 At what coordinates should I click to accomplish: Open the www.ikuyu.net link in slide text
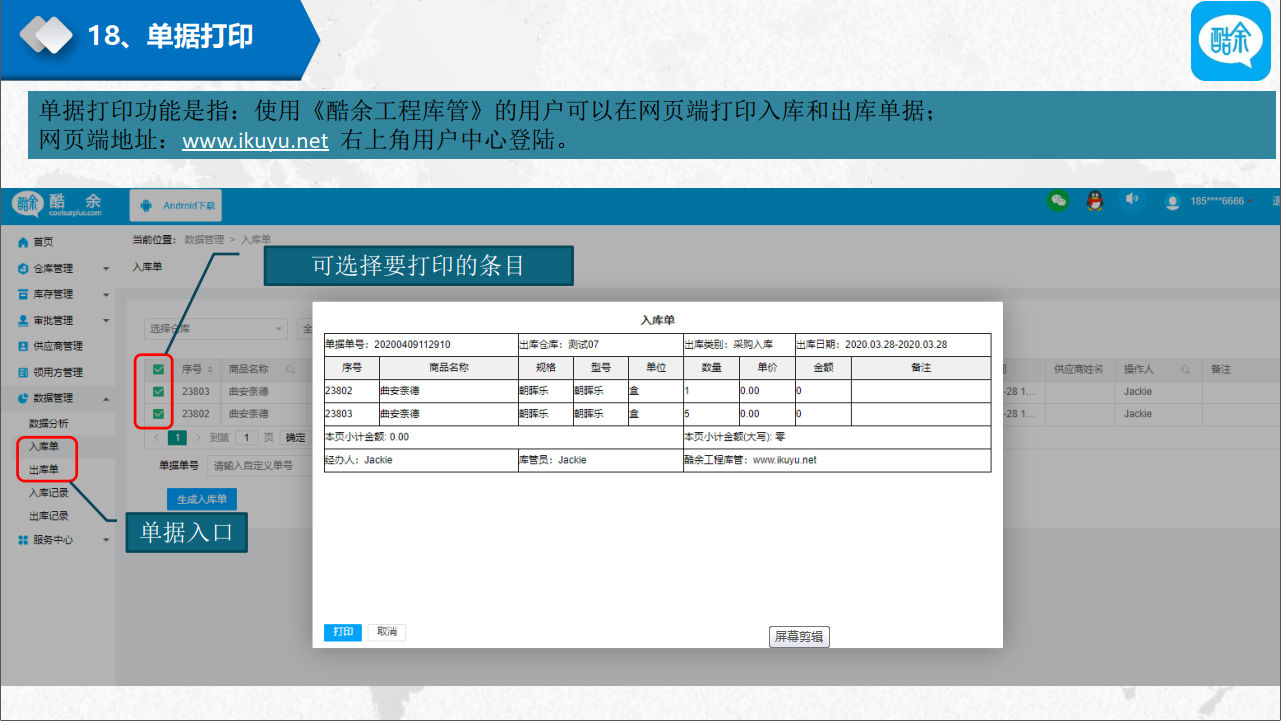coord(255,141)
